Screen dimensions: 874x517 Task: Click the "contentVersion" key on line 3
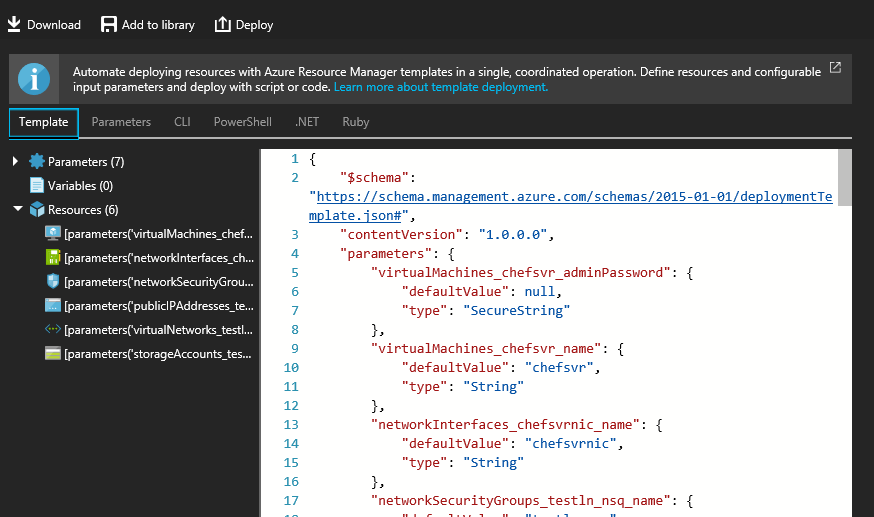pyautogui.click(x=401, y=235)
